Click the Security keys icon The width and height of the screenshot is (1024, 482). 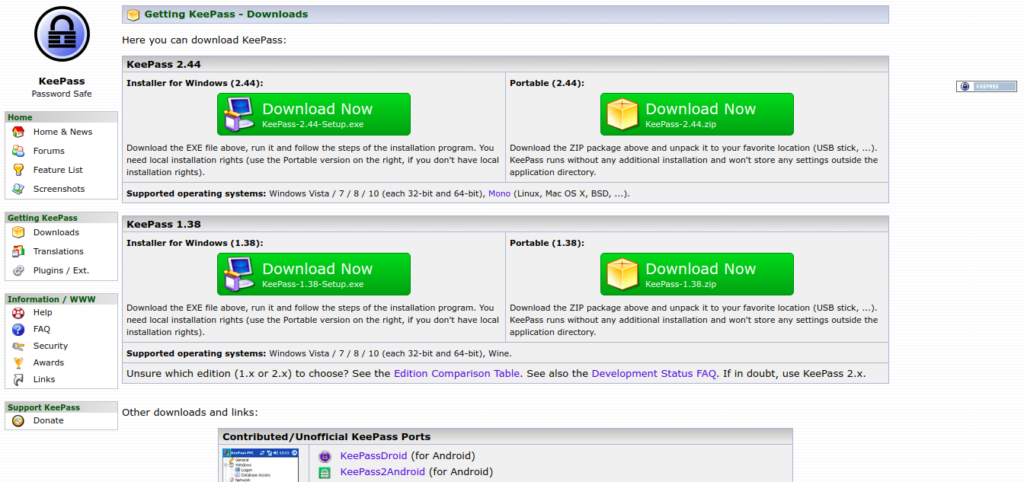click(x=18, y=346)
